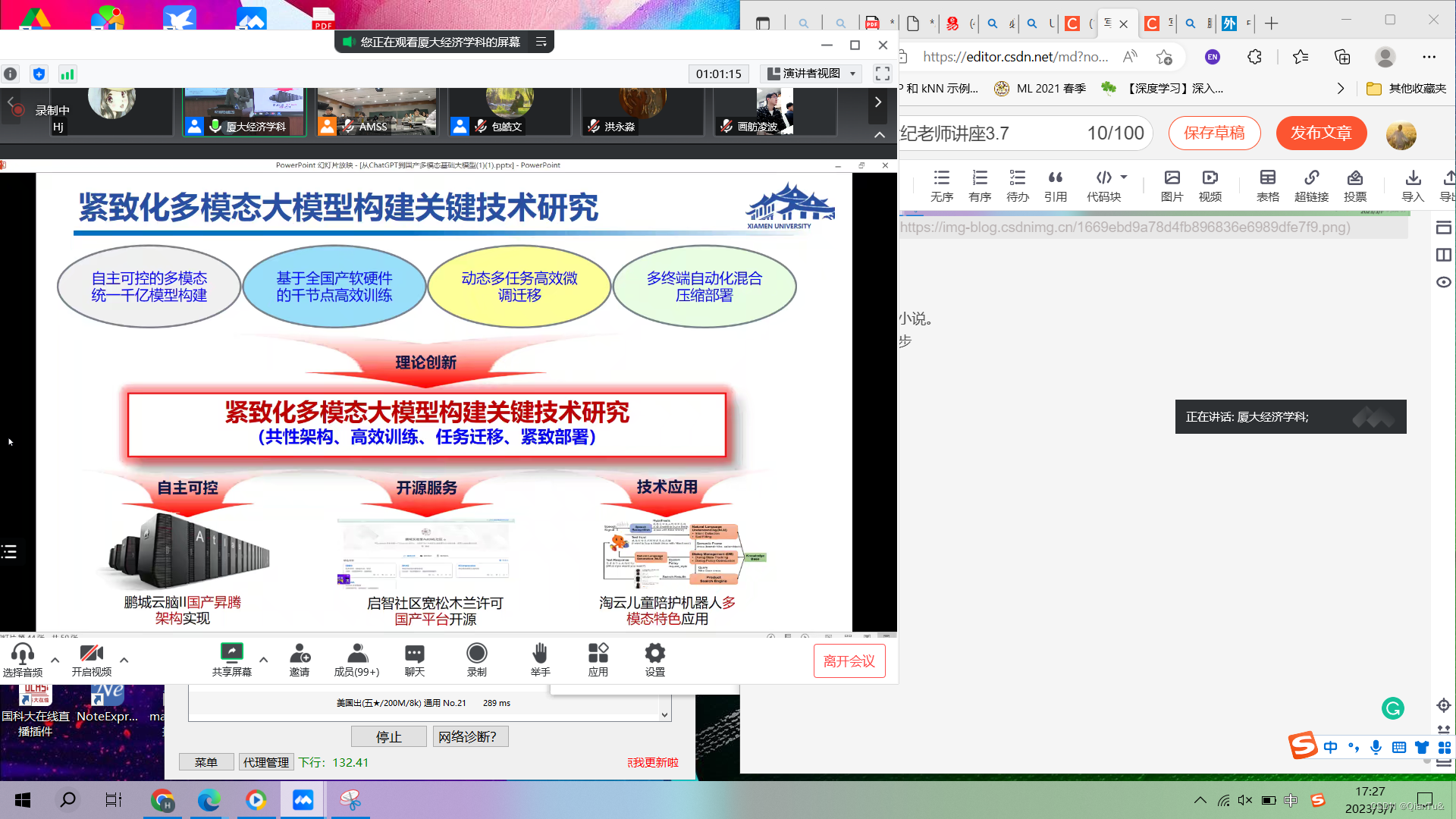1456x819 pixels.
Task: Open 代理管理 in proxy window
Action: pyautogui.click(x=266, y=762)
